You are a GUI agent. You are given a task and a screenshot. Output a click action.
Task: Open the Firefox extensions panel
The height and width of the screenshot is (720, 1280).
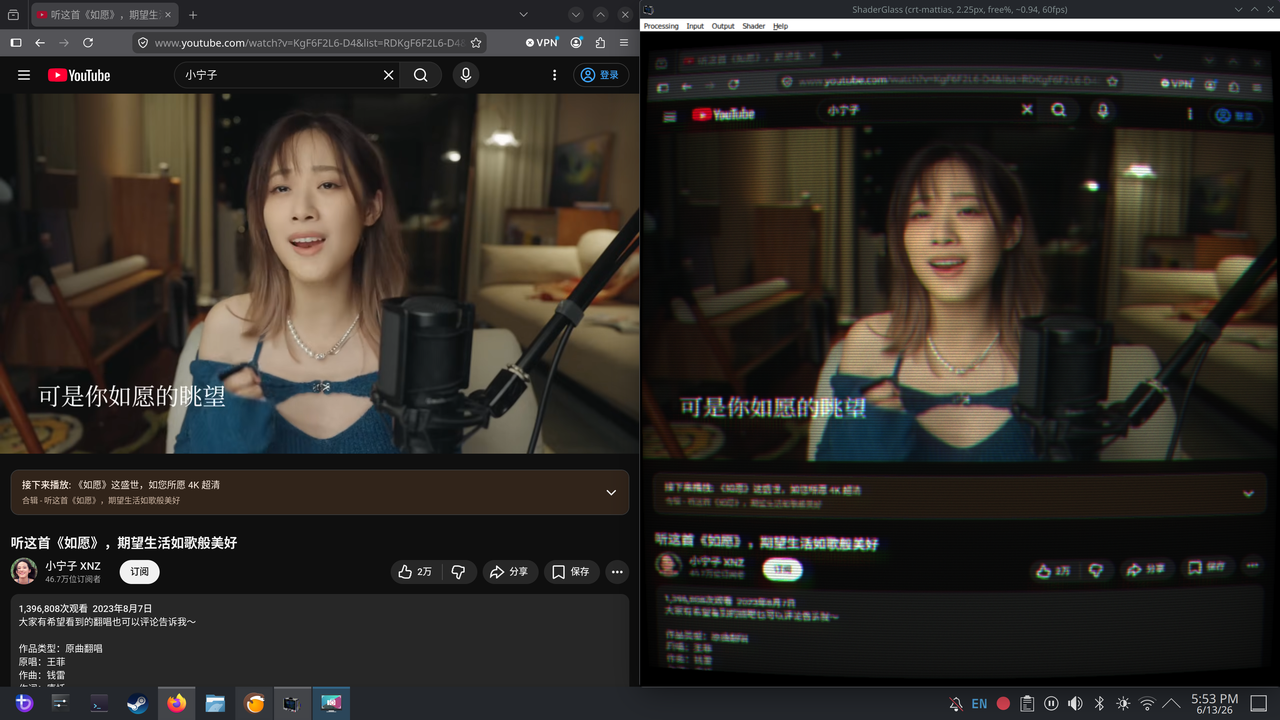(x=600, y=43)
